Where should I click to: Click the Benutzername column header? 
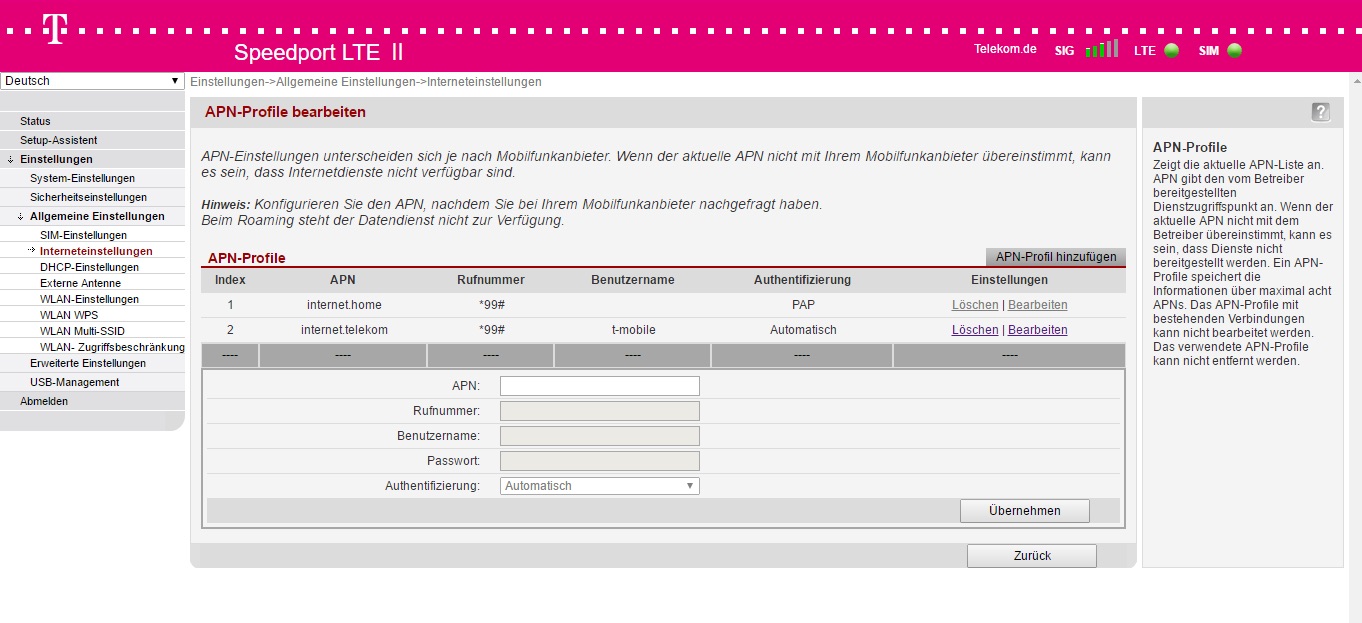pyautogui.click(x=633, y=280)
